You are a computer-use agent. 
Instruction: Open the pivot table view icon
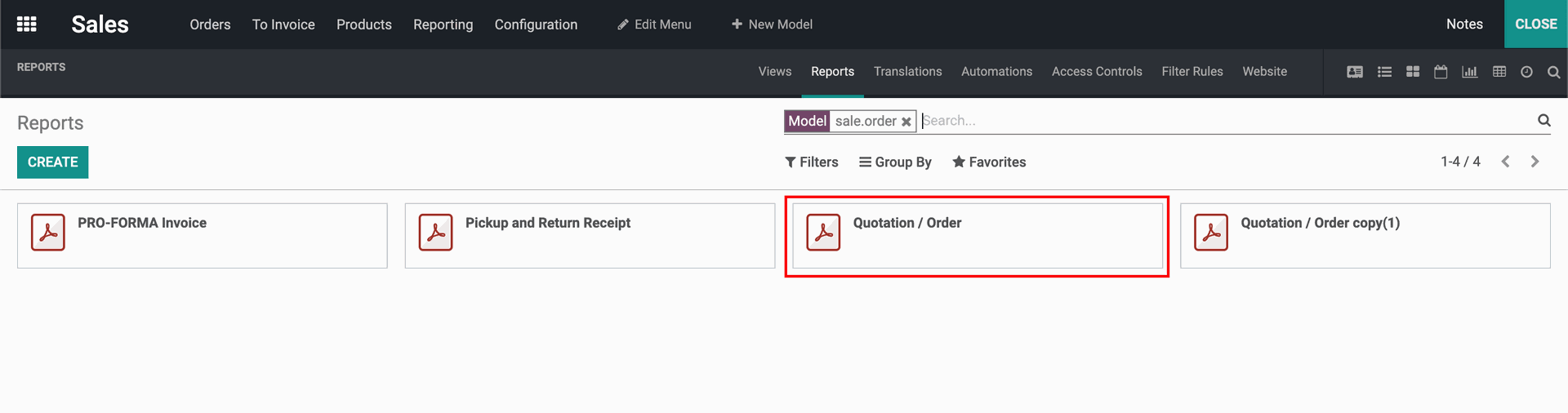click(1499, 72)
